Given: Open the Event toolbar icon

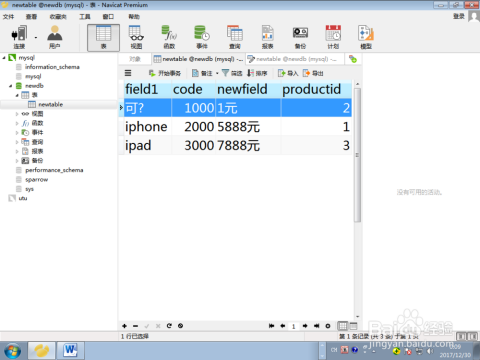Looking at the screenshot, I should 202,37.
